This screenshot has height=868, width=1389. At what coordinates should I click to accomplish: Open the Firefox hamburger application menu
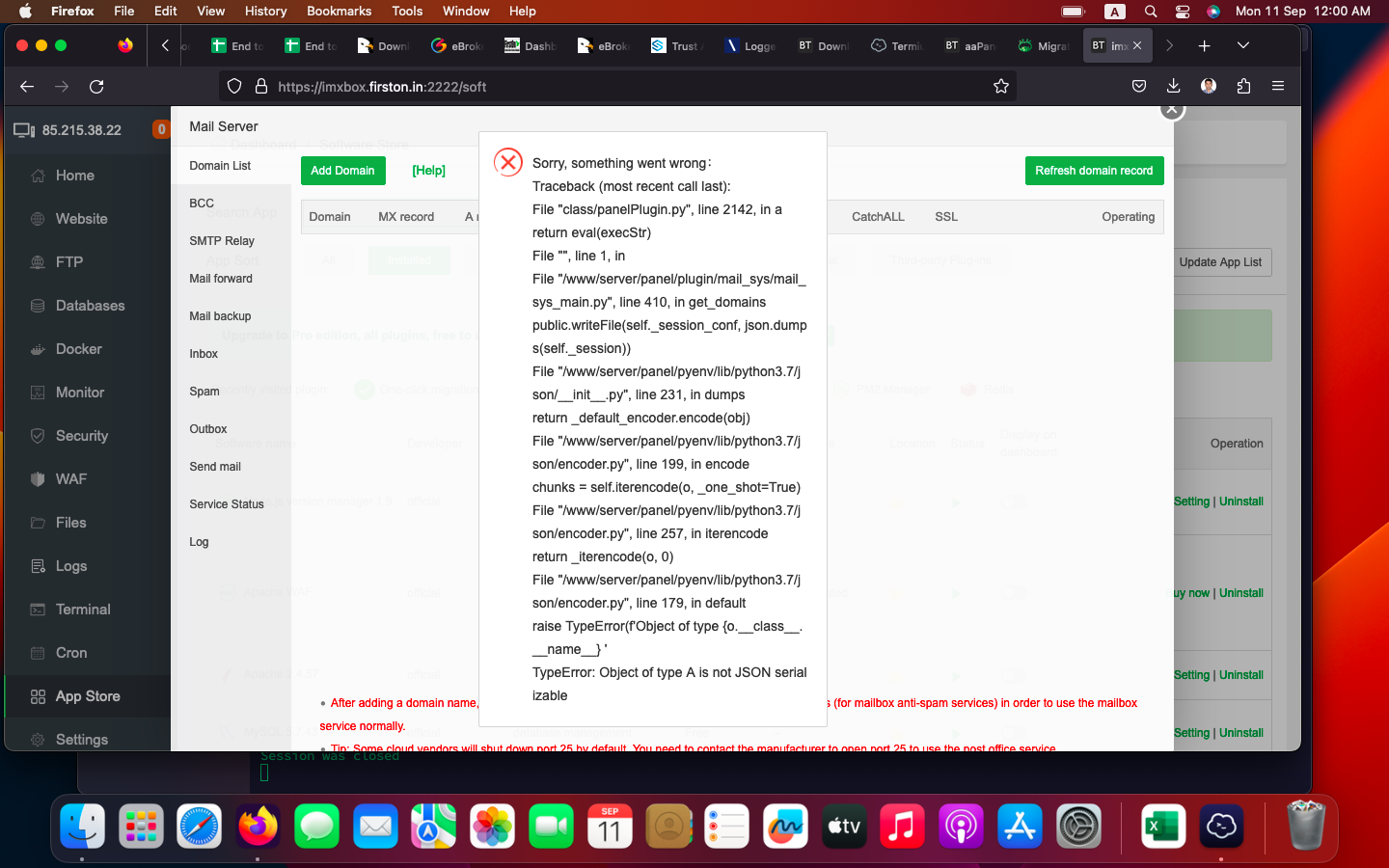[x=1278, y=87]
